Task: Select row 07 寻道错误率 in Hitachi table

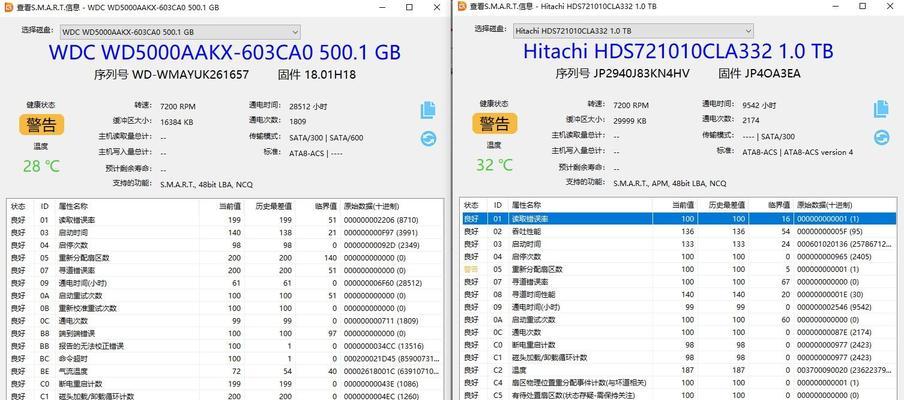Action: (679, 282)
